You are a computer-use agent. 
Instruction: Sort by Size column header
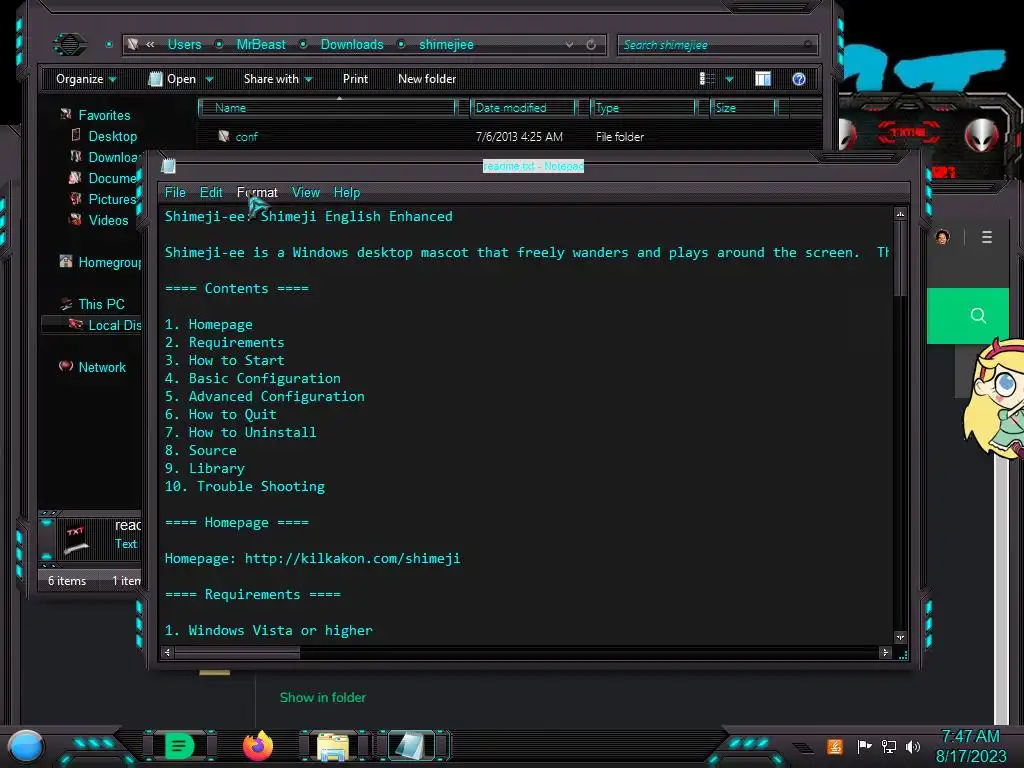743,108
